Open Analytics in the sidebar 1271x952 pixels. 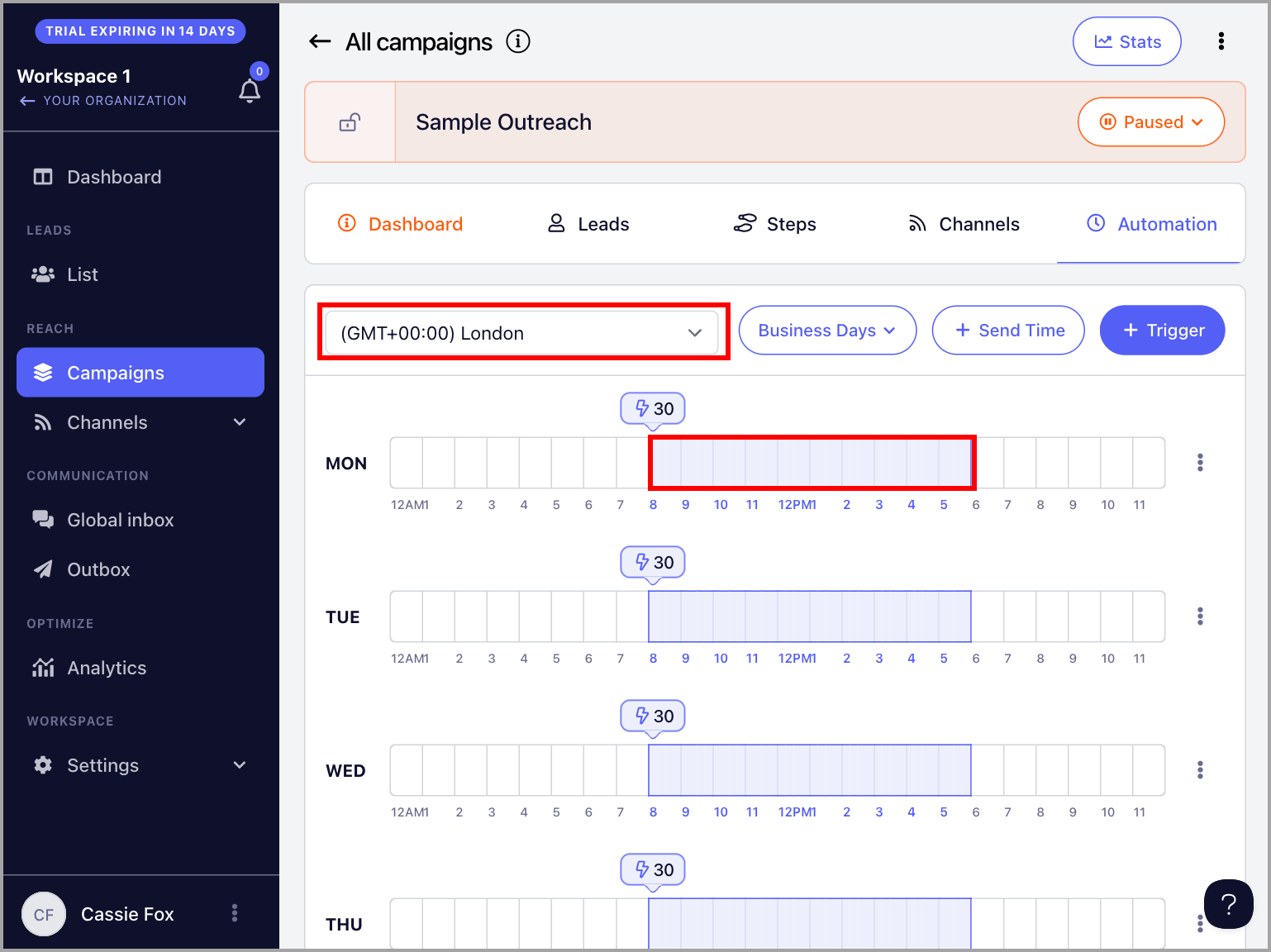(x=140, y=668)
